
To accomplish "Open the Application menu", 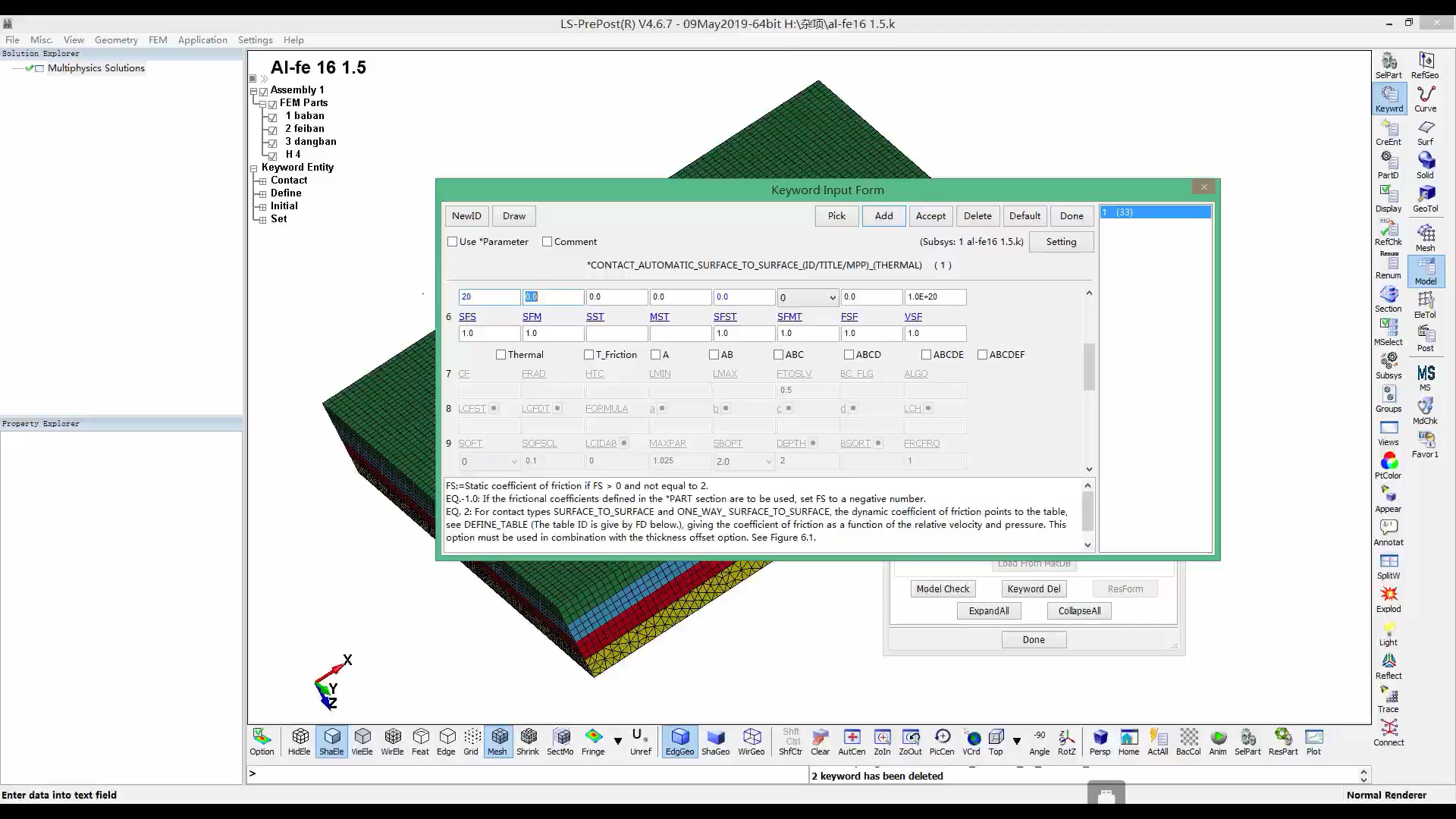I will 202,40.
